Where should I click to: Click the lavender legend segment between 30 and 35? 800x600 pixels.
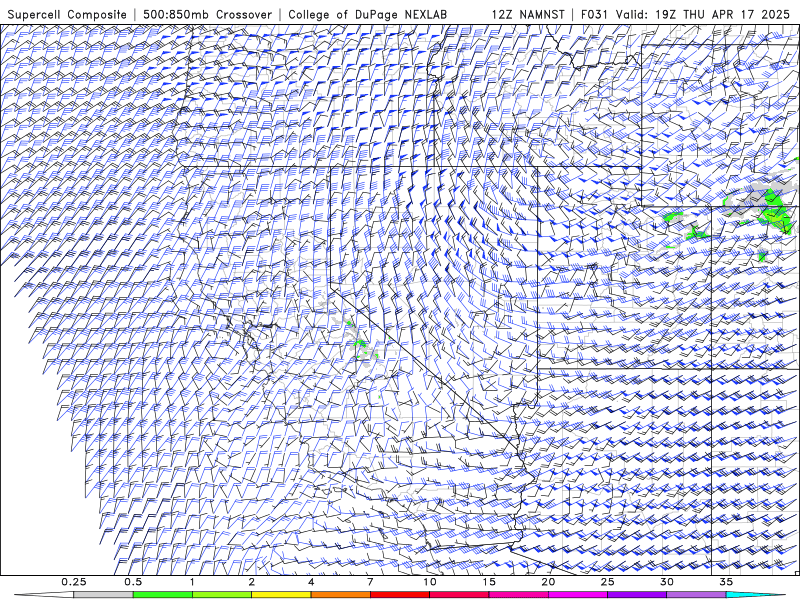[696, 595]
